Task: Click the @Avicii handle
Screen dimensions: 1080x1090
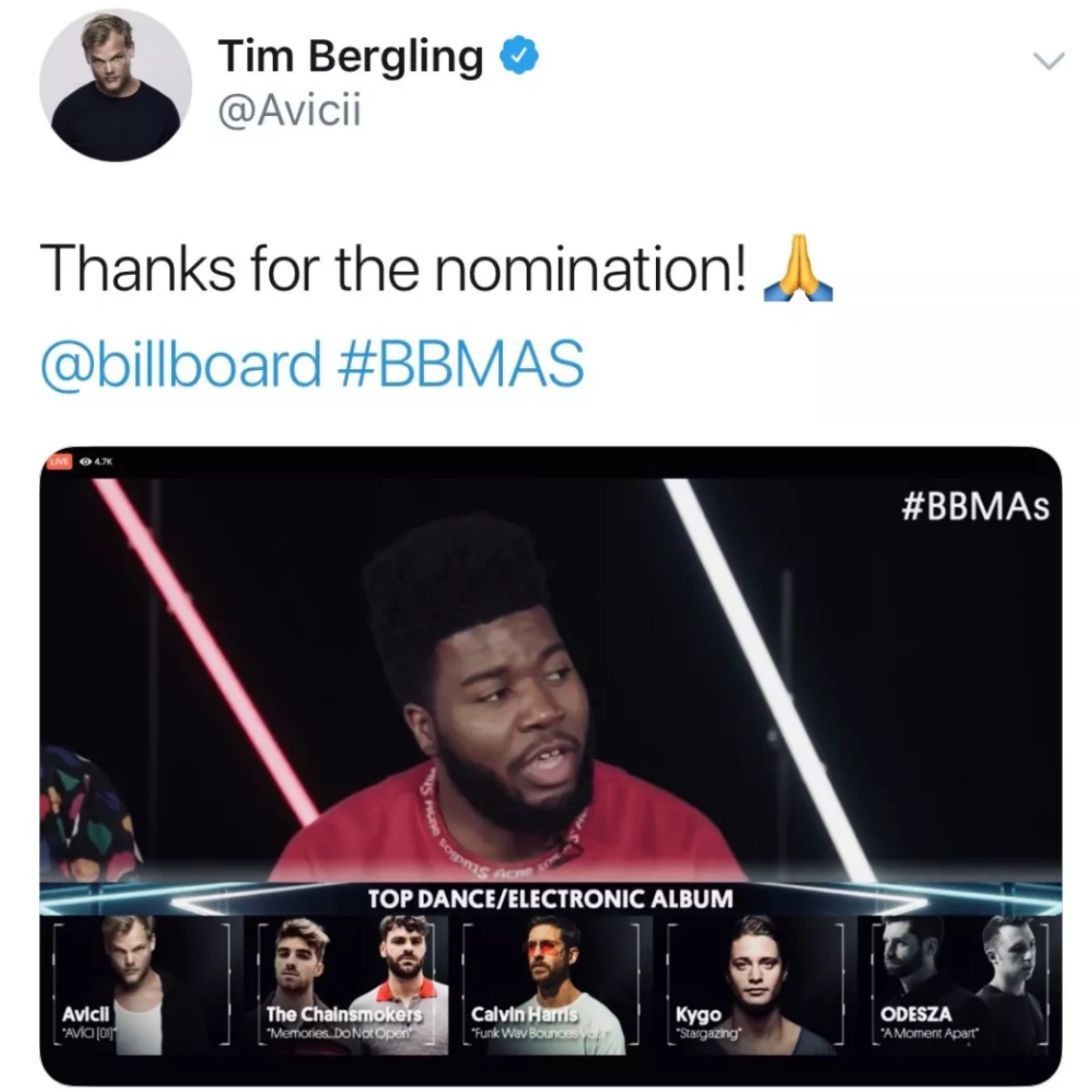Action: (x=290, y=111)
